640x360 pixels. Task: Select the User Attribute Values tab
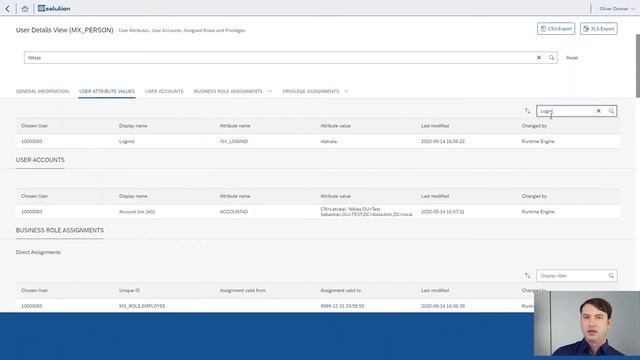click(x=107, y=91)
